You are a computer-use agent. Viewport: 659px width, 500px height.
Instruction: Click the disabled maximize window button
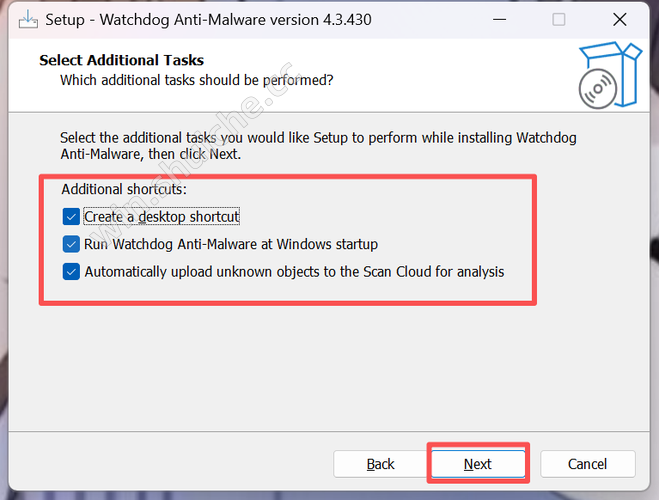click(x=559, y=19)
